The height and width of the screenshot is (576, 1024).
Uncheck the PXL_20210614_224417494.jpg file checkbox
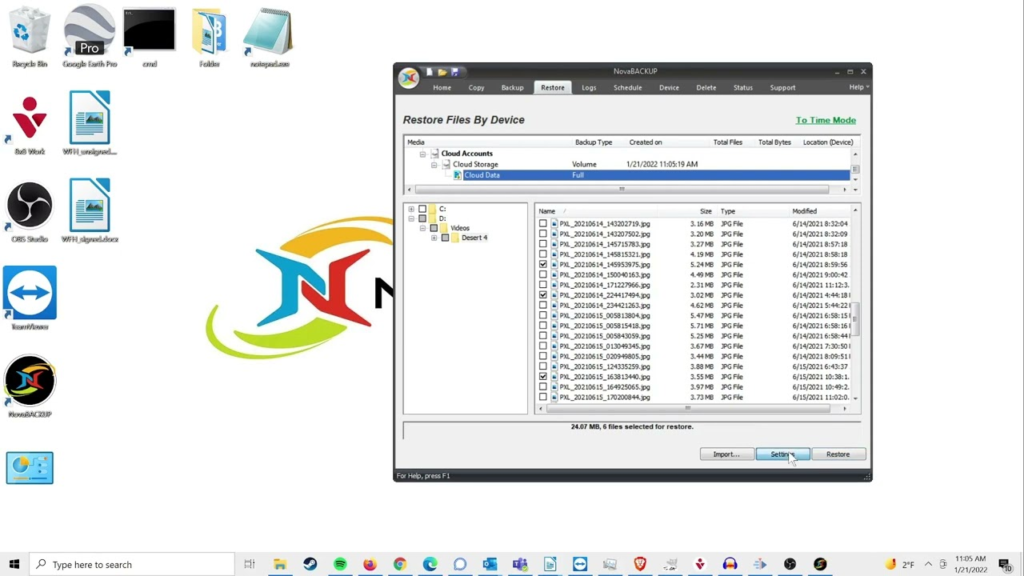click(x=543, y=296)
